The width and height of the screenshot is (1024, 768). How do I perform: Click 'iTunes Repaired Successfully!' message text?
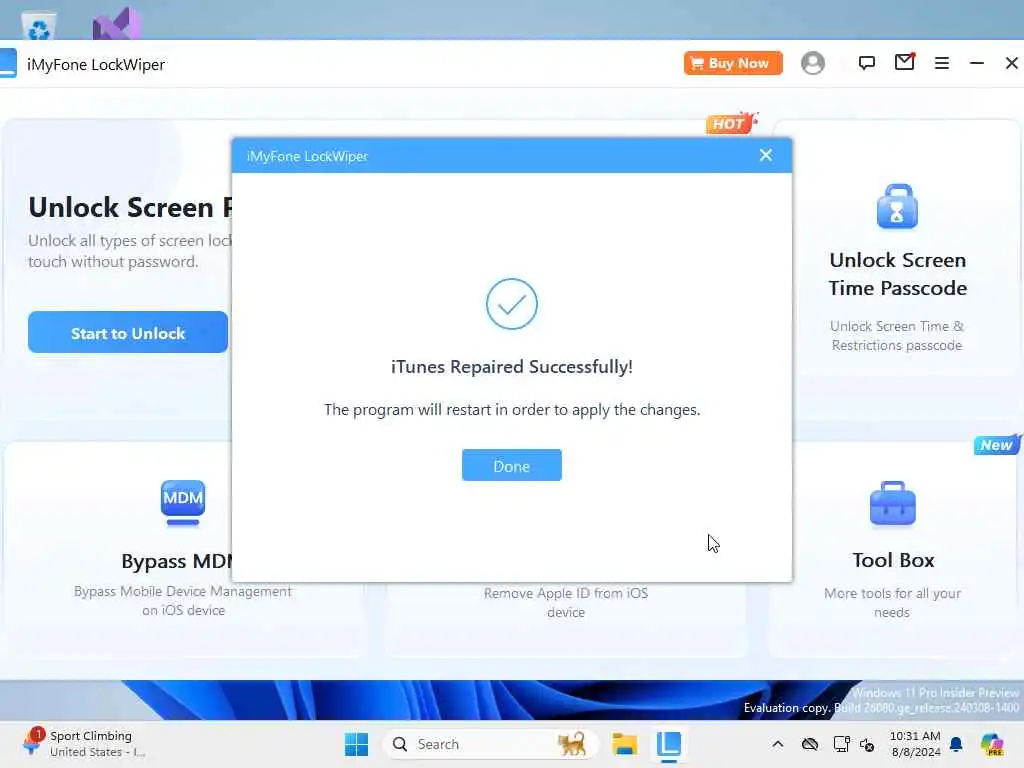pyautogui.click(x=511, y=366)
